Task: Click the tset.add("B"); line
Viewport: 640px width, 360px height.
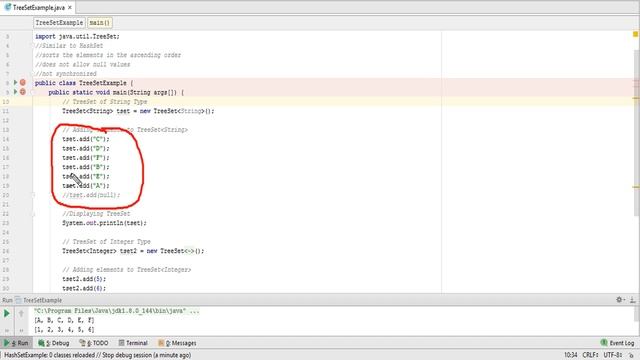Action: pyautogui.click(x=86, y=167)
